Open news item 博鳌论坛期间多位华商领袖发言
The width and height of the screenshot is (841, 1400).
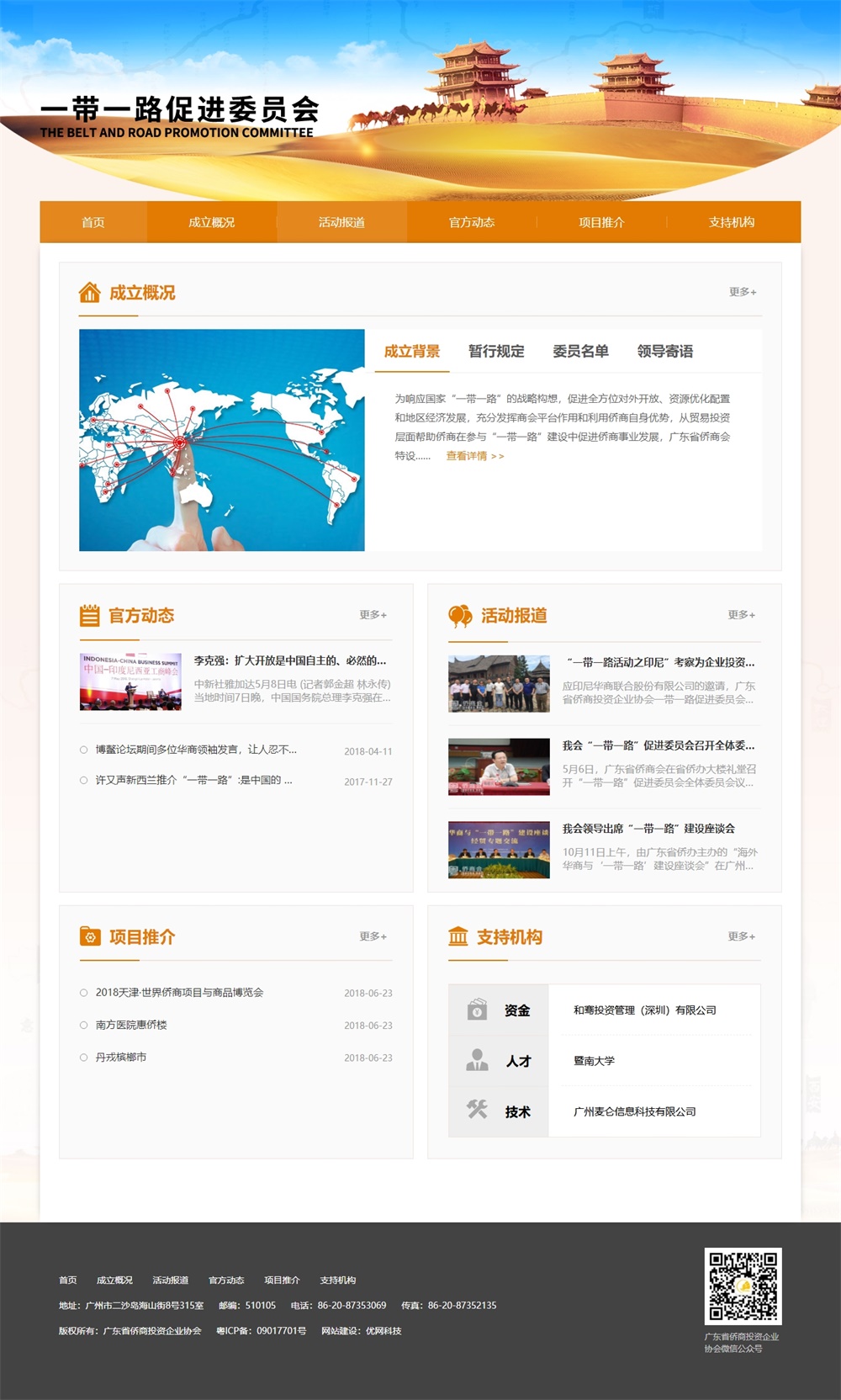click(x=196, y=750)
